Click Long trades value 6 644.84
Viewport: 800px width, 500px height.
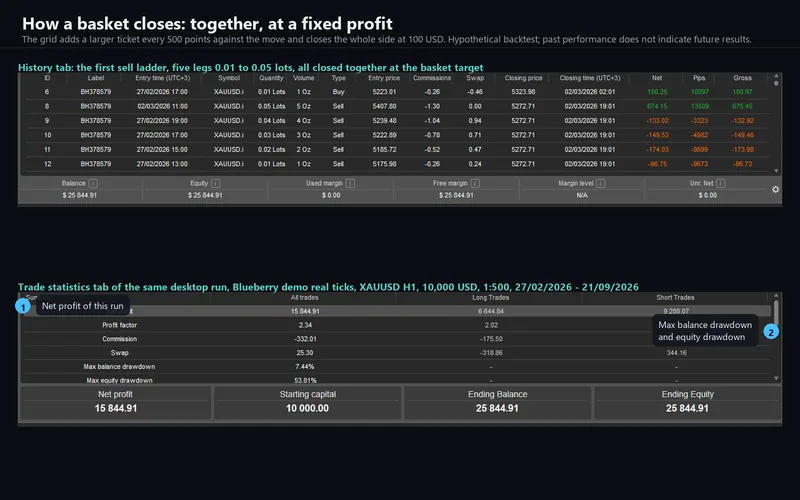click(491, 311)
